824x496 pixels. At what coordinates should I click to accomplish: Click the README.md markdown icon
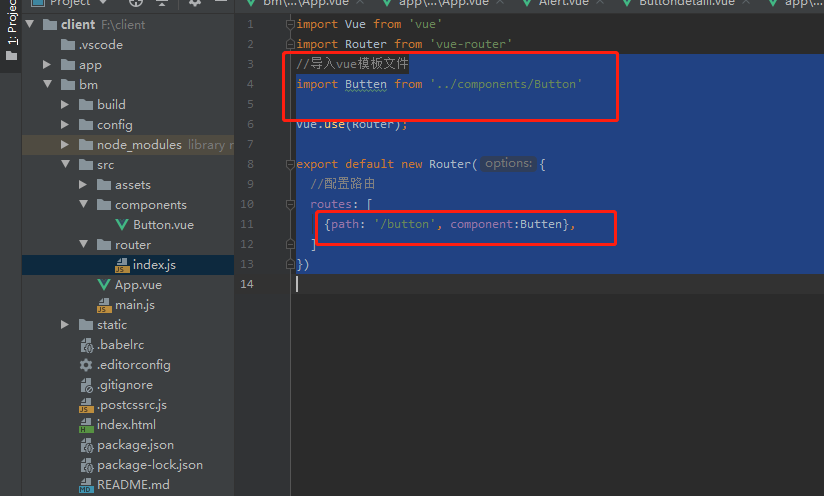(x=86, y=485)
